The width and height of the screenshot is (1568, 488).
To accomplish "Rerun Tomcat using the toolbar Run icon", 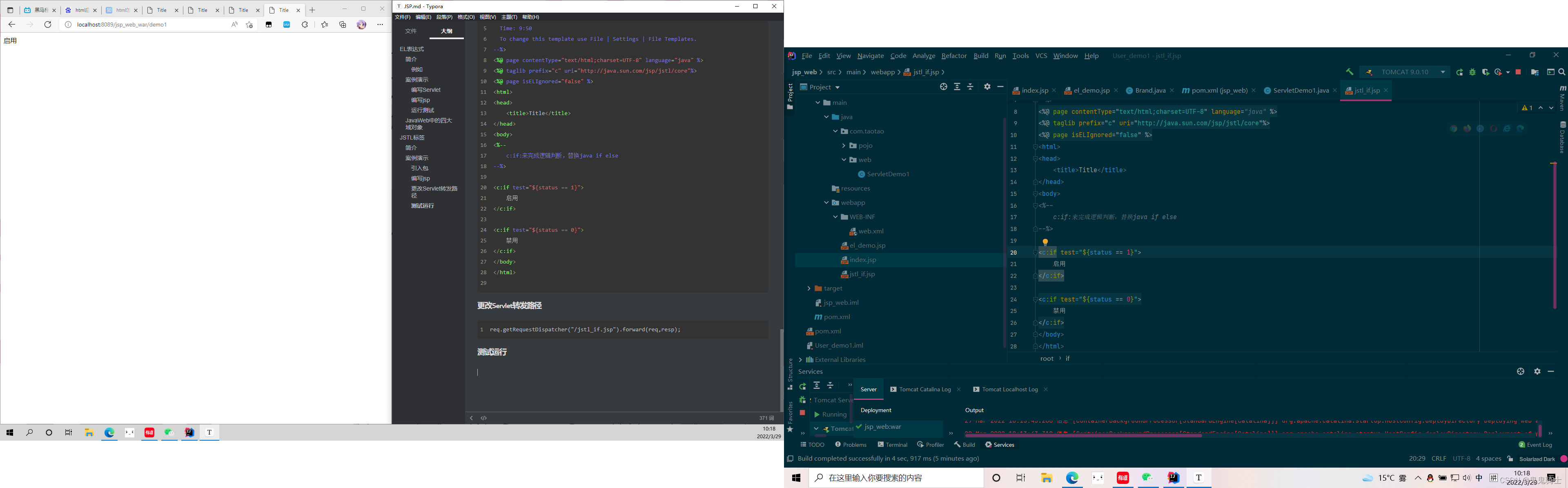I will point(1459,72).
